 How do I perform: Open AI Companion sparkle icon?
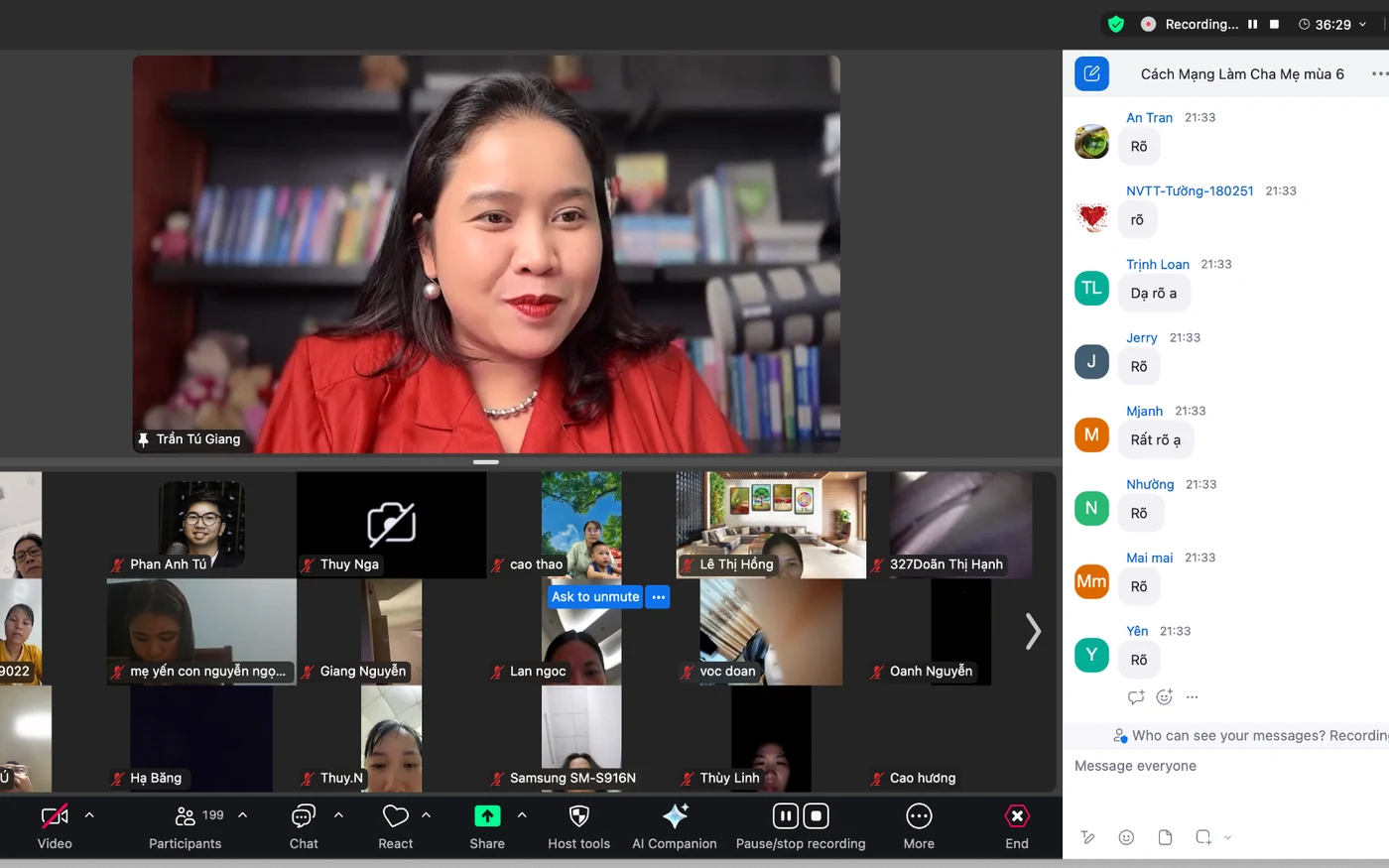coord(675,815)
